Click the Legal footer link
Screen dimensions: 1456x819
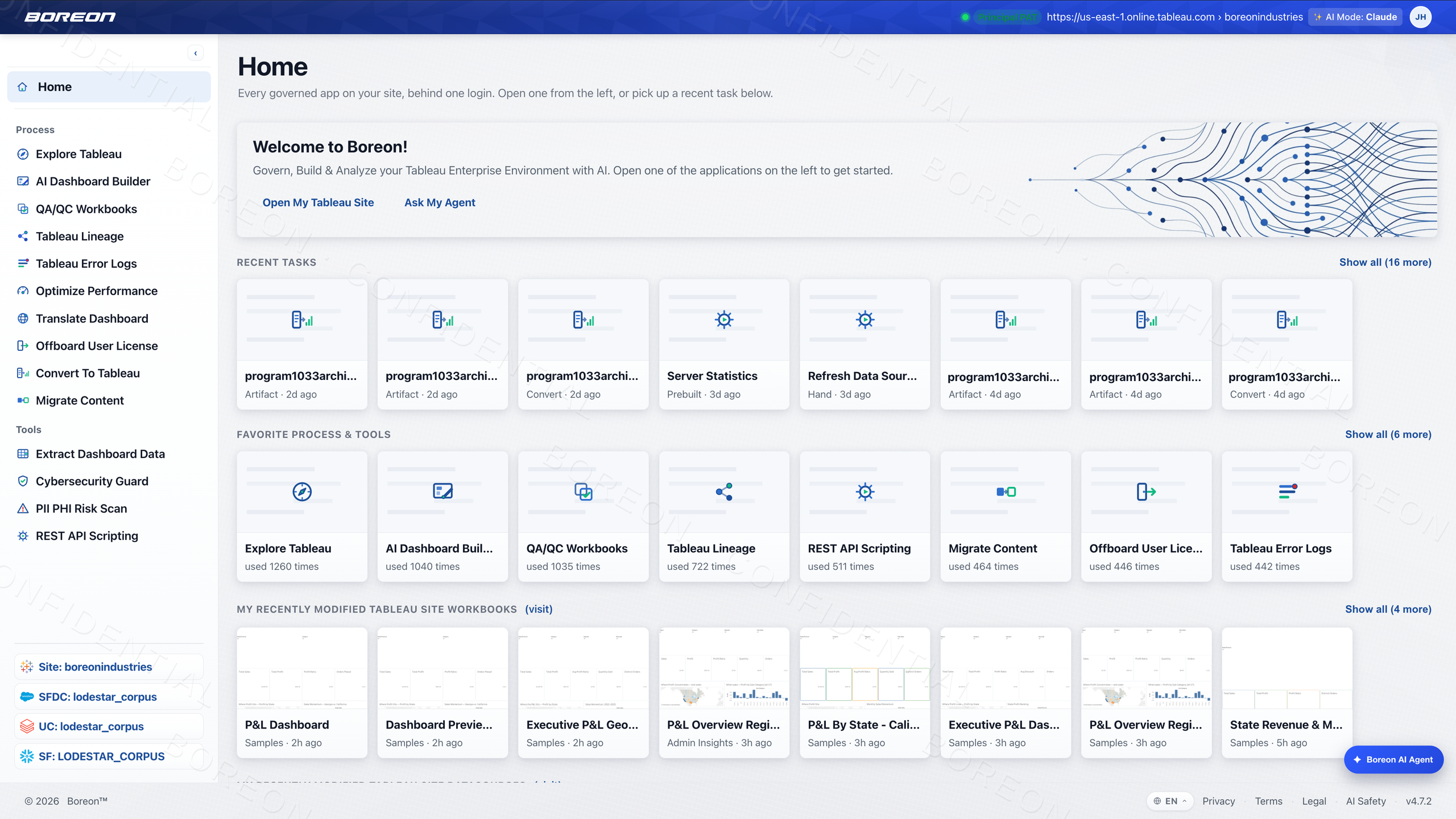tap(1314, 801)
